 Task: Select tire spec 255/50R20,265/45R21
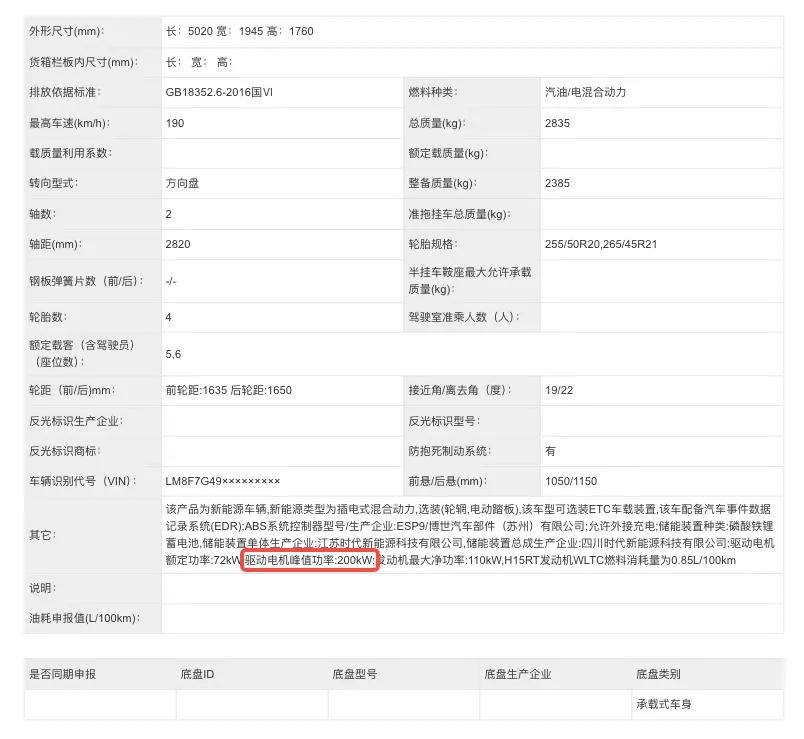[x=601, y=245]
